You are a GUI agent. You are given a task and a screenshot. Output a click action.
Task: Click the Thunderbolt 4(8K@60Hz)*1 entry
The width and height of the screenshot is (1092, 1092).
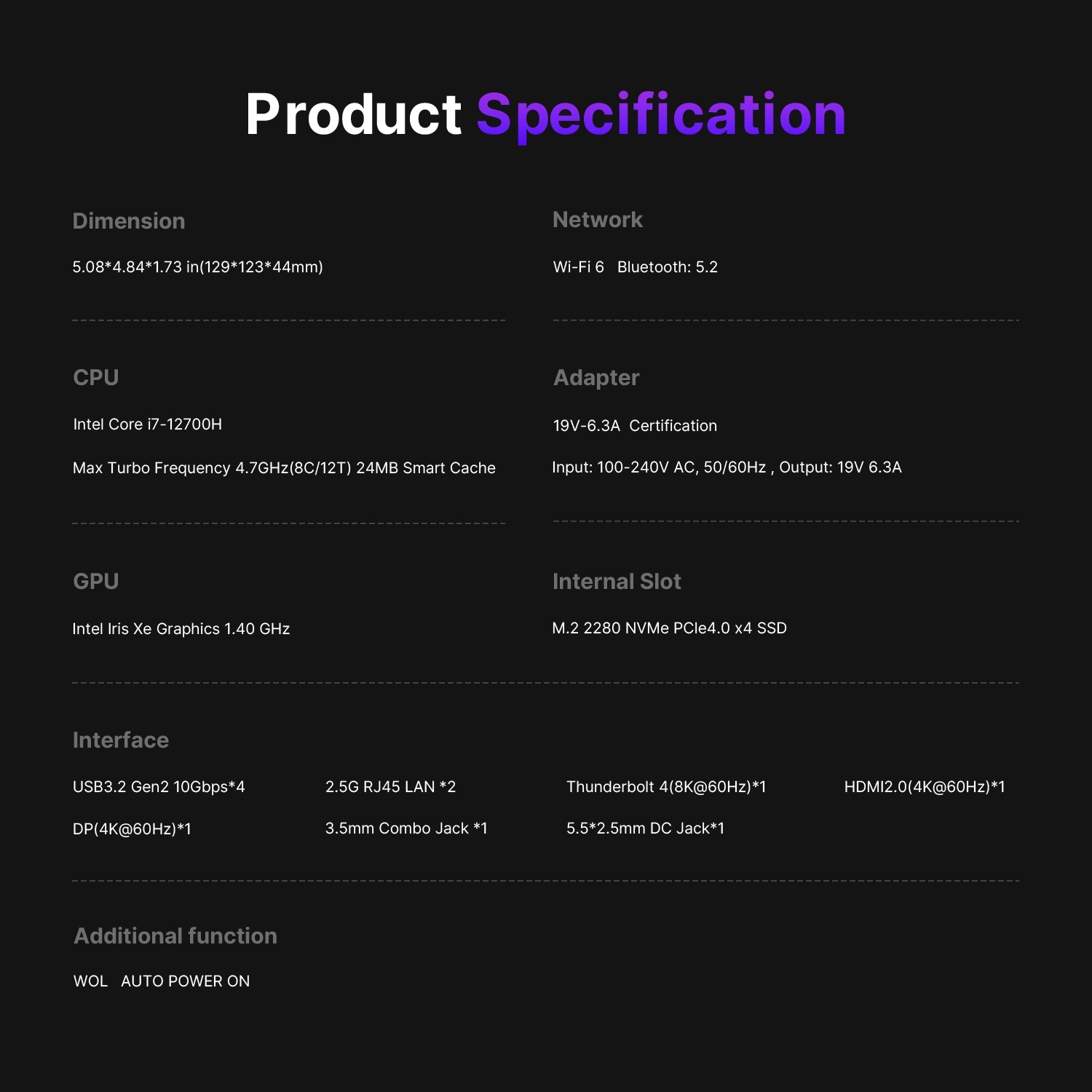(666, 787)
